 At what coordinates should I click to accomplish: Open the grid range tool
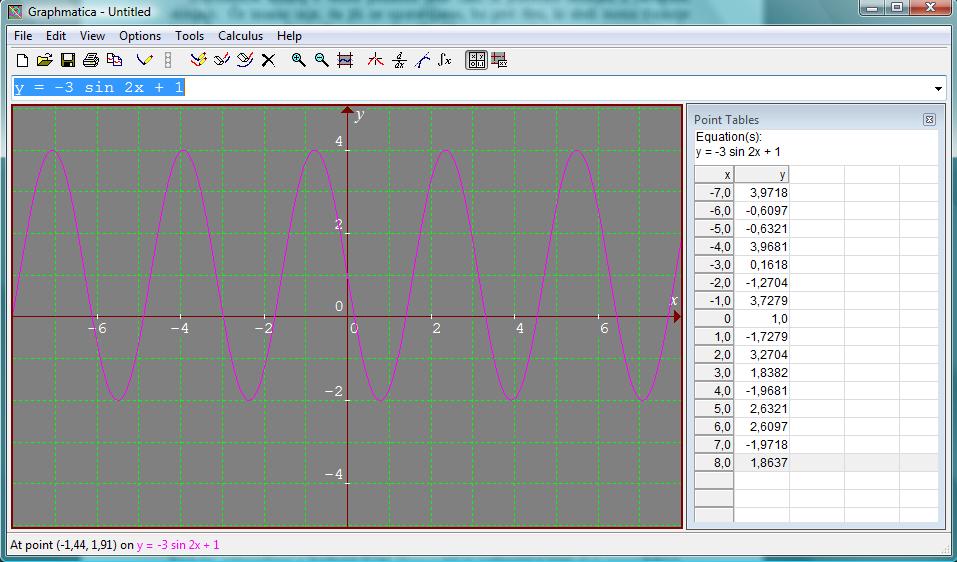coord(345,60)
